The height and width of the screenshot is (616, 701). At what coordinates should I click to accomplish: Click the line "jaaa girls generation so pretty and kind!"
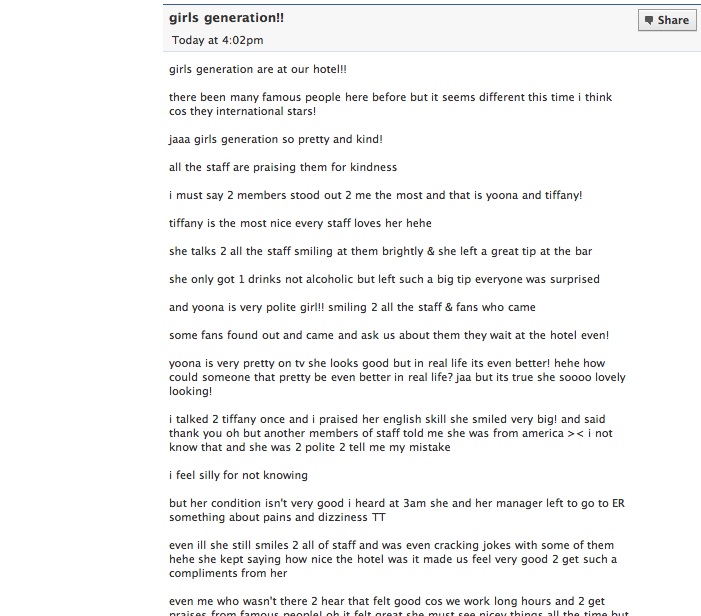point(276,139)
